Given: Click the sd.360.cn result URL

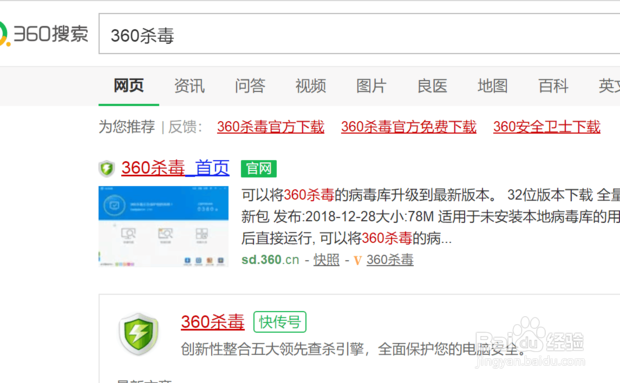Looking at the screenshot, I should 270,260.
